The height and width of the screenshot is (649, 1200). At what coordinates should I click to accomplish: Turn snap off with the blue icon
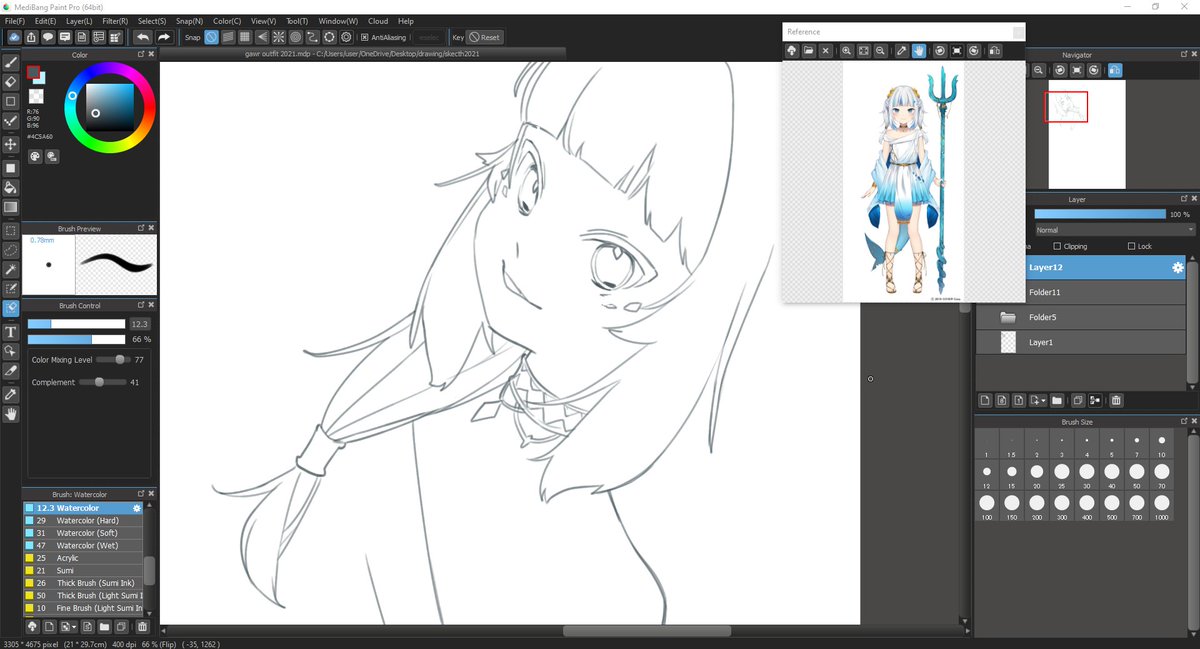[x=212, y=37]
